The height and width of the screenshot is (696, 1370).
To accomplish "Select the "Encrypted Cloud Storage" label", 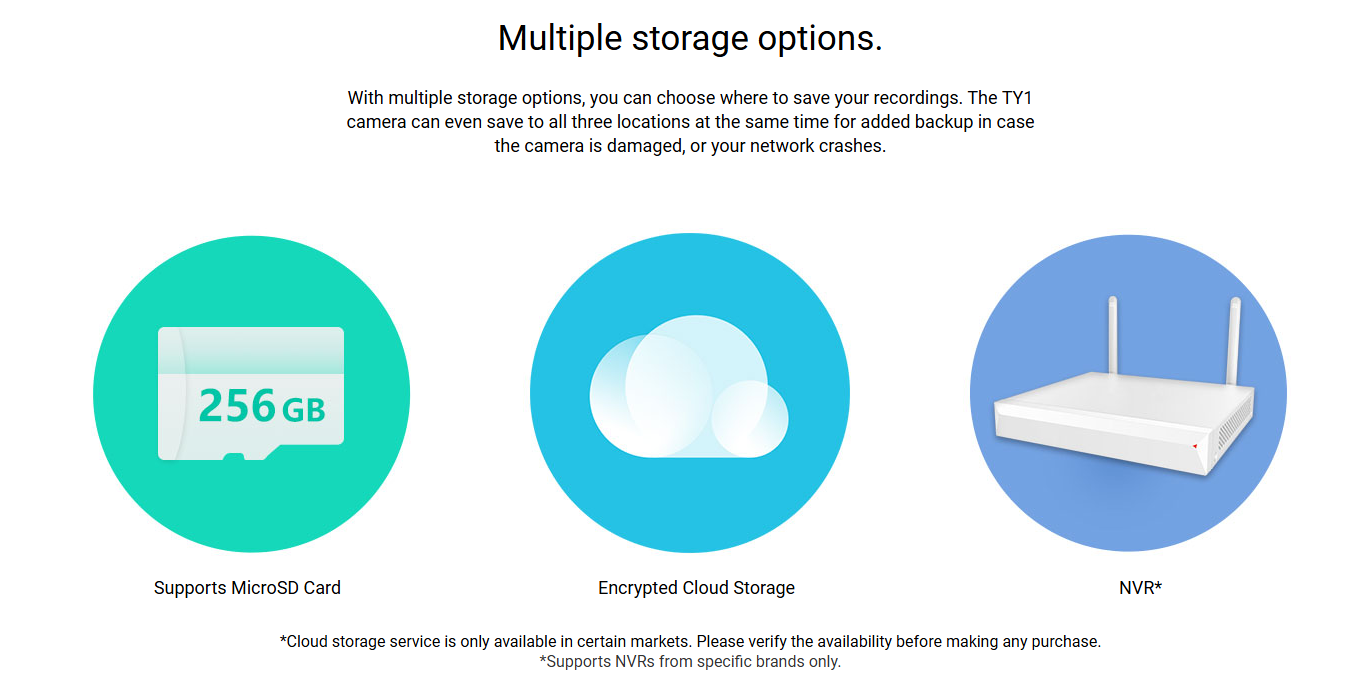I will pyautogui.click(x=696, y=588).
